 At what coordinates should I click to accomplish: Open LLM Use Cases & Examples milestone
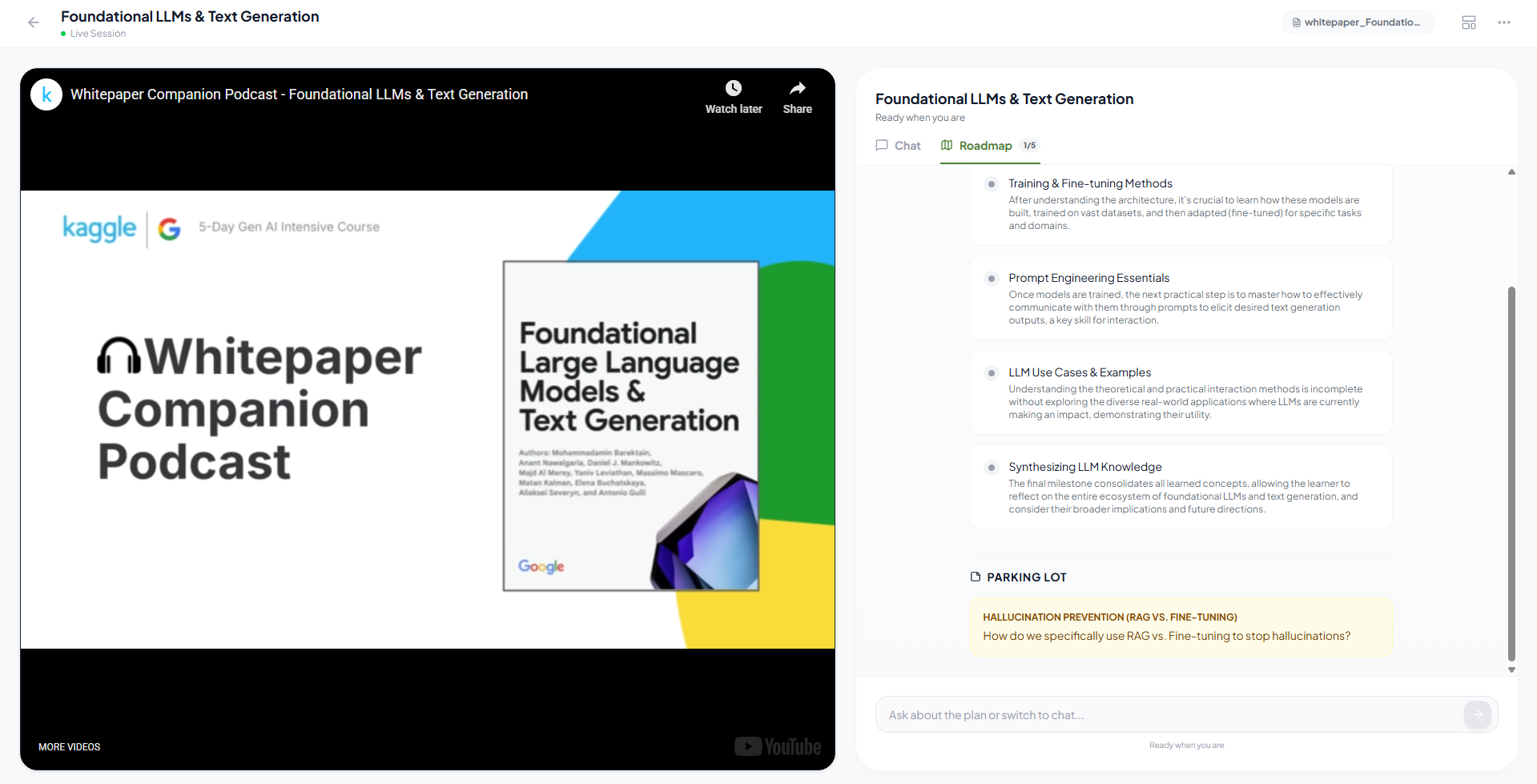[1181, 392]
